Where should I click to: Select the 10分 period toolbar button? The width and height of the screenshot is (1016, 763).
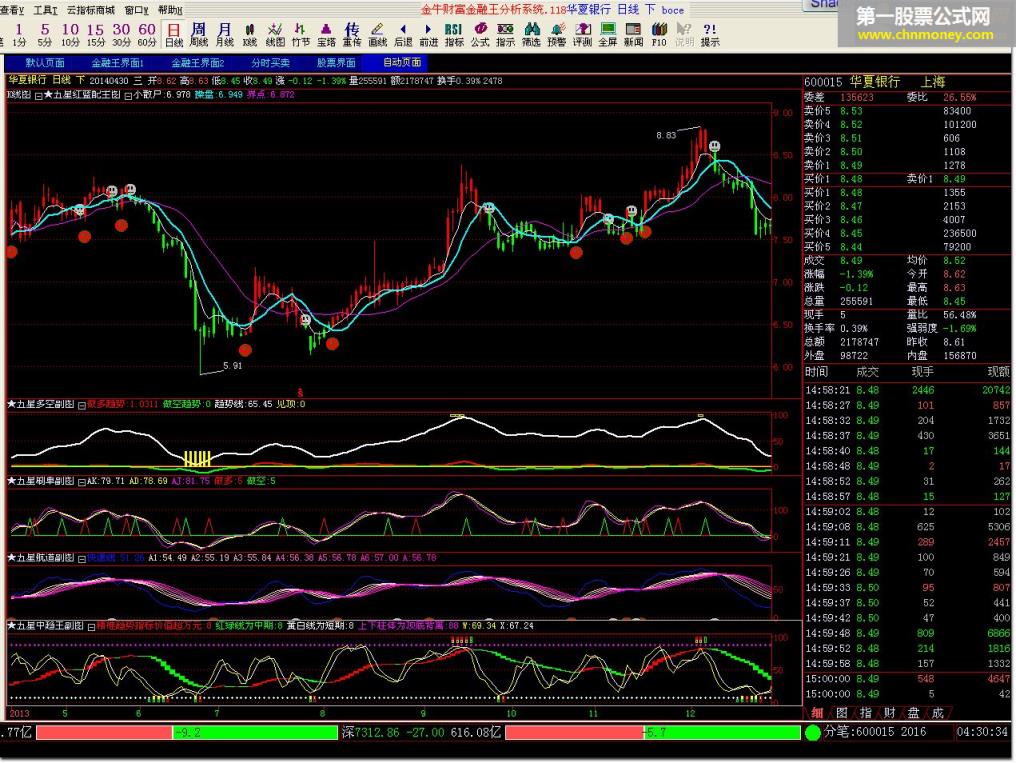[x=70, y=34]
